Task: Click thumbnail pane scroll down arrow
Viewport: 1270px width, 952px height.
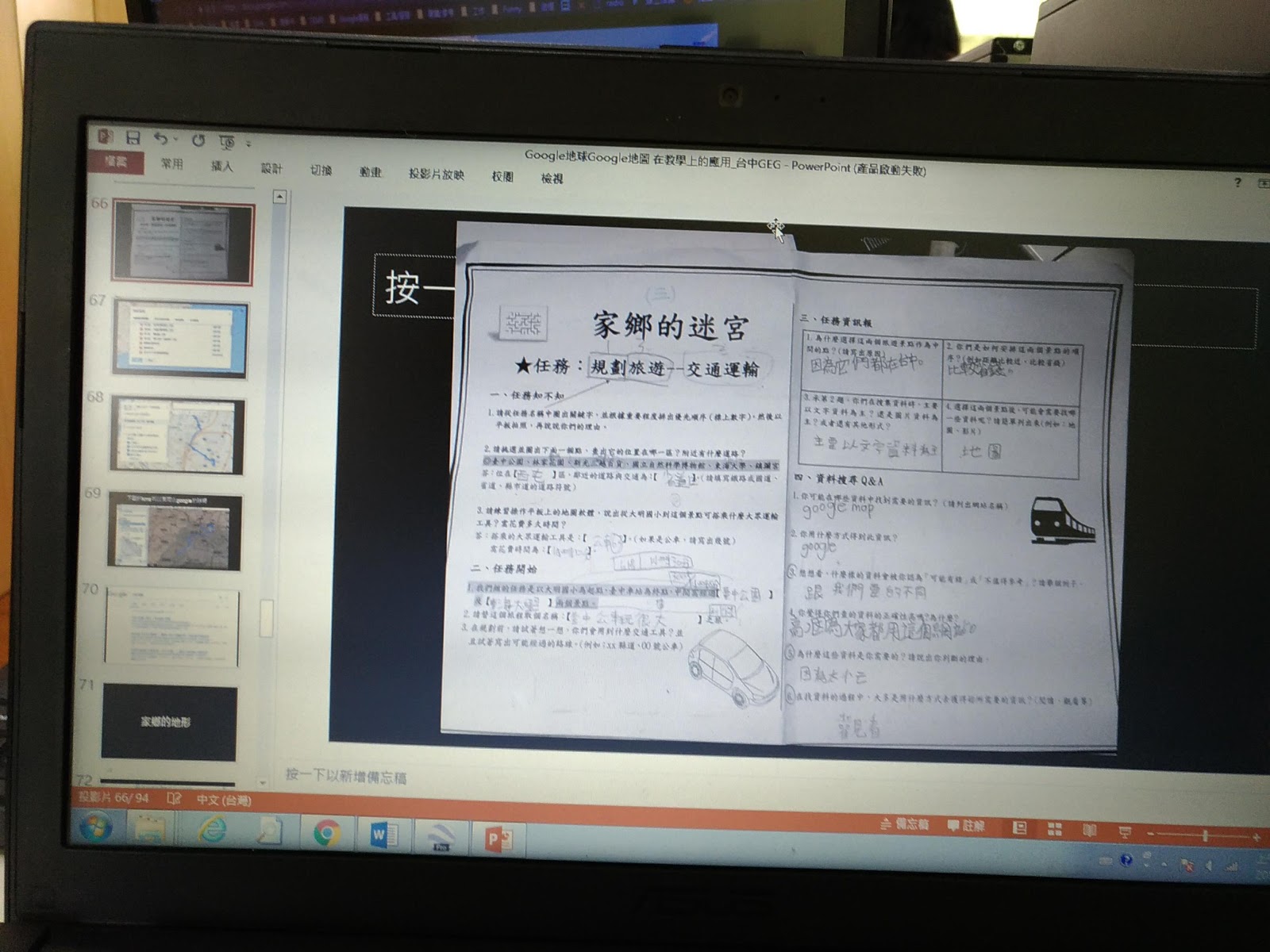Action: tap(263, 782)
